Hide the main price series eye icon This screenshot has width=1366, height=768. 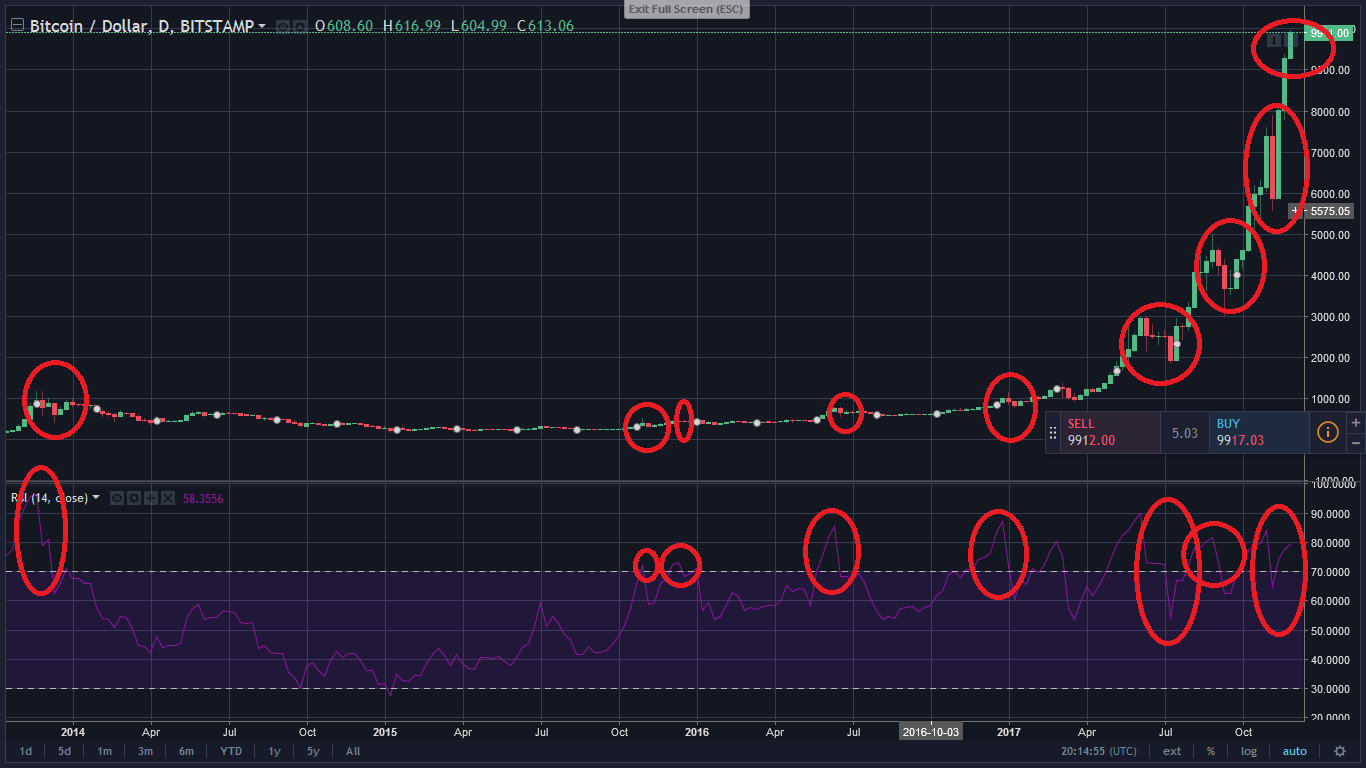[x=282, y=27]
